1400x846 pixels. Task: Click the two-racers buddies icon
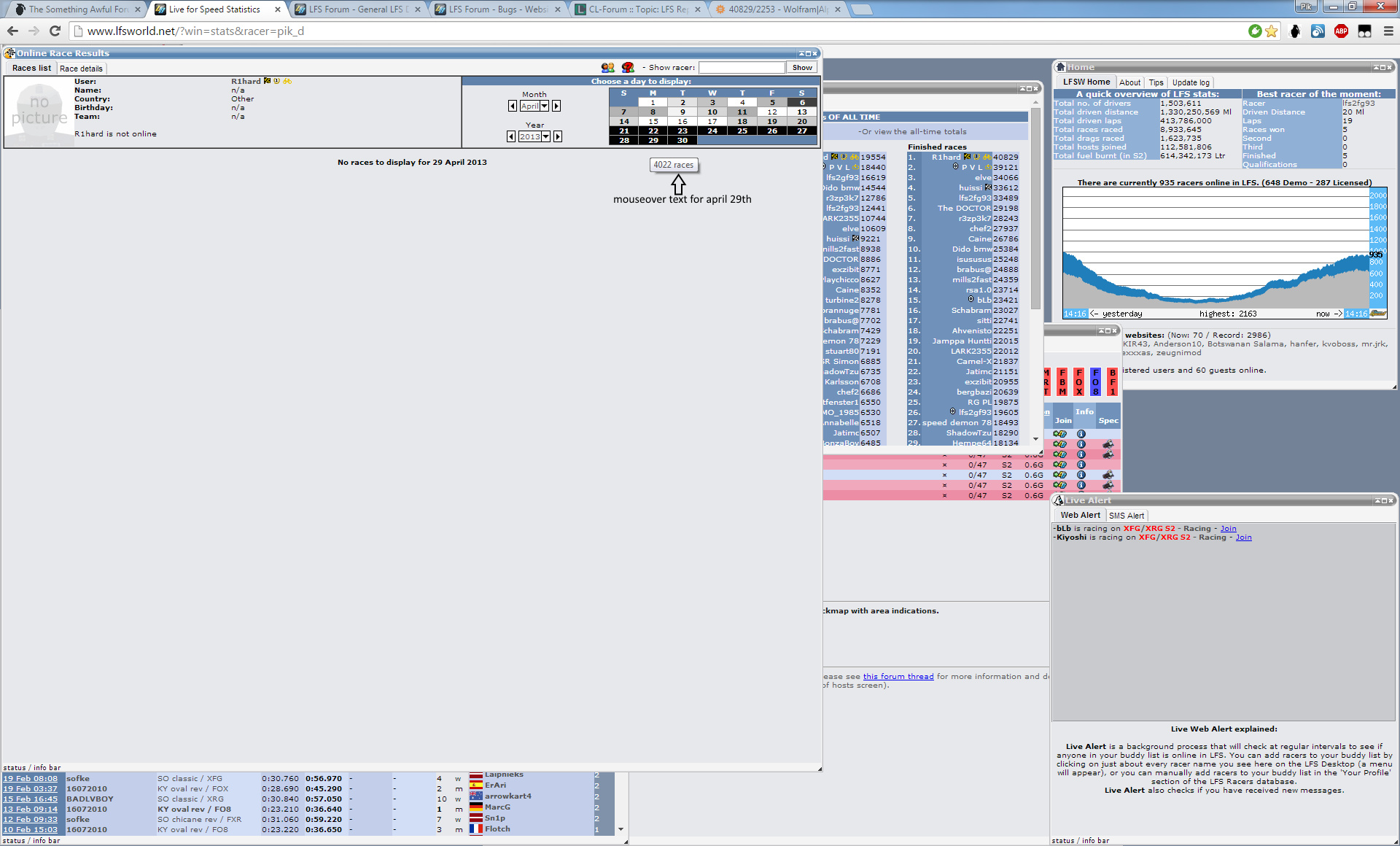tap(607, 68)
